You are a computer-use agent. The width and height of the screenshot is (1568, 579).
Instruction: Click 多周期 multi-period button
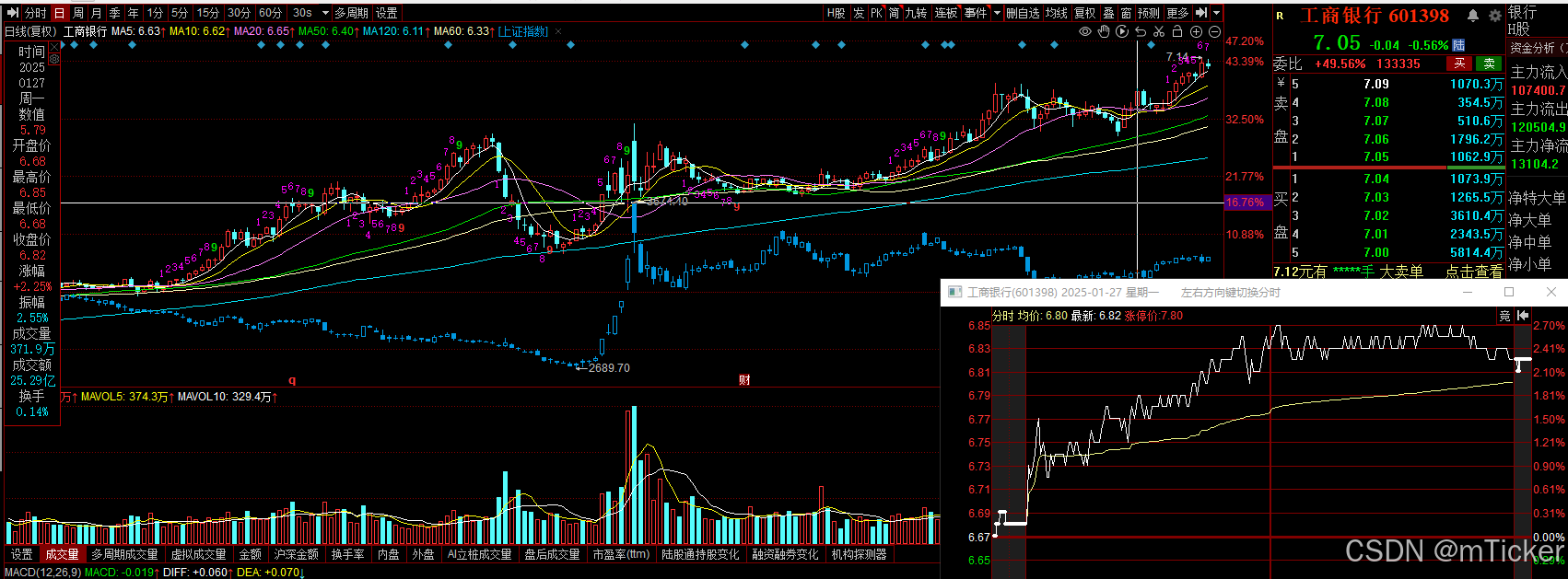coord(351,13)
